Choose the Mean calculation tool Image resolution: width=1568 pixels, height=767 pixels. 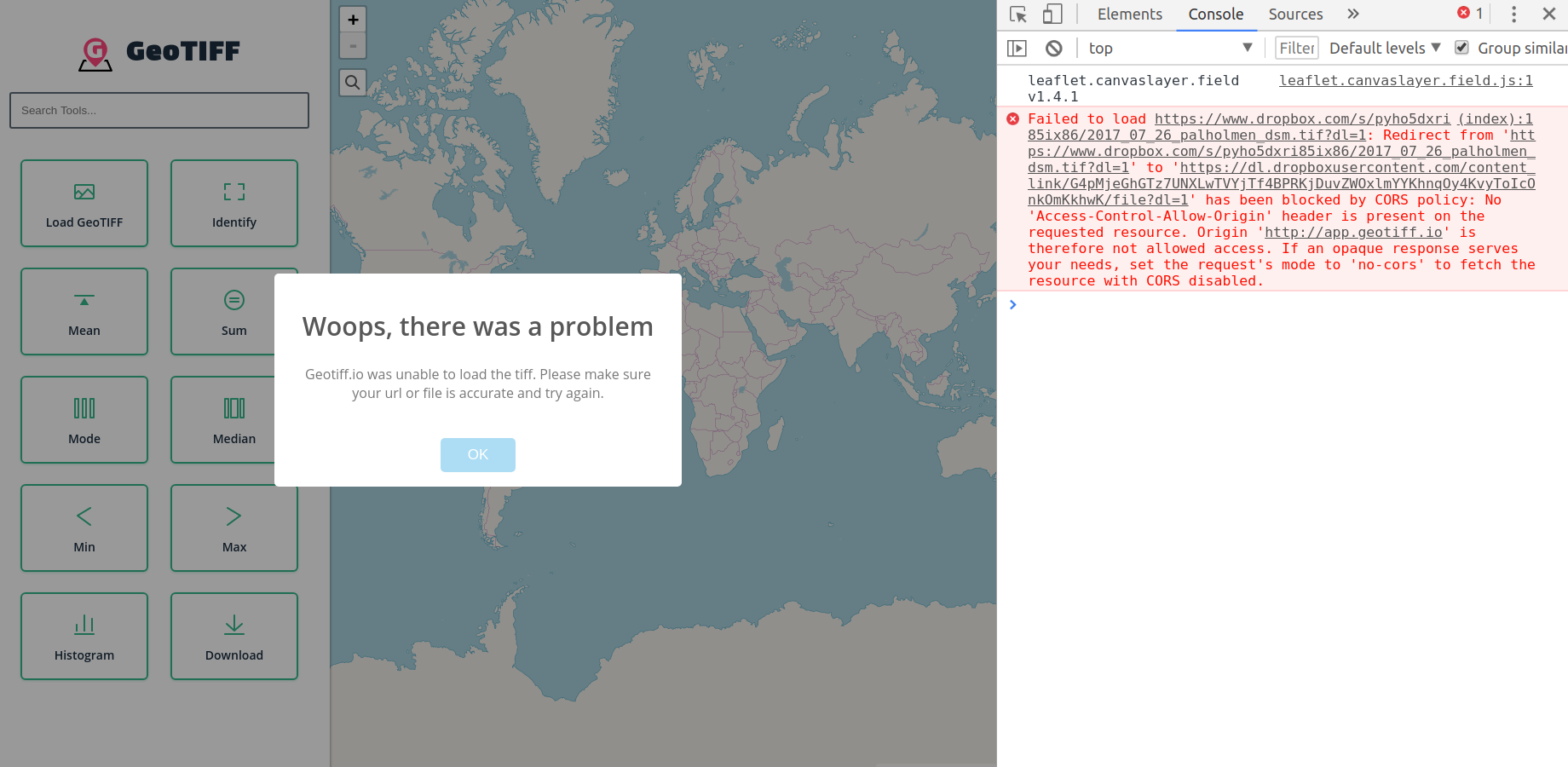pos(84,312)
